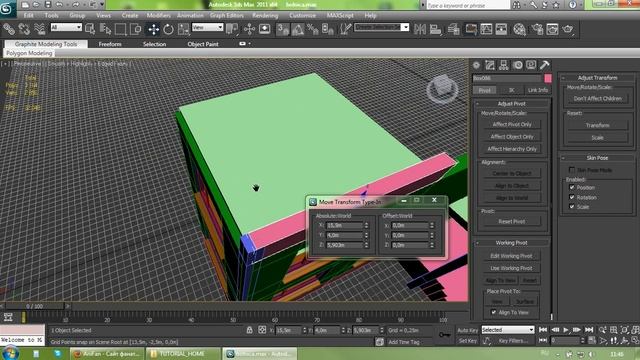Toggle Window/Crossing selection mode

click(x=136, y=29)
